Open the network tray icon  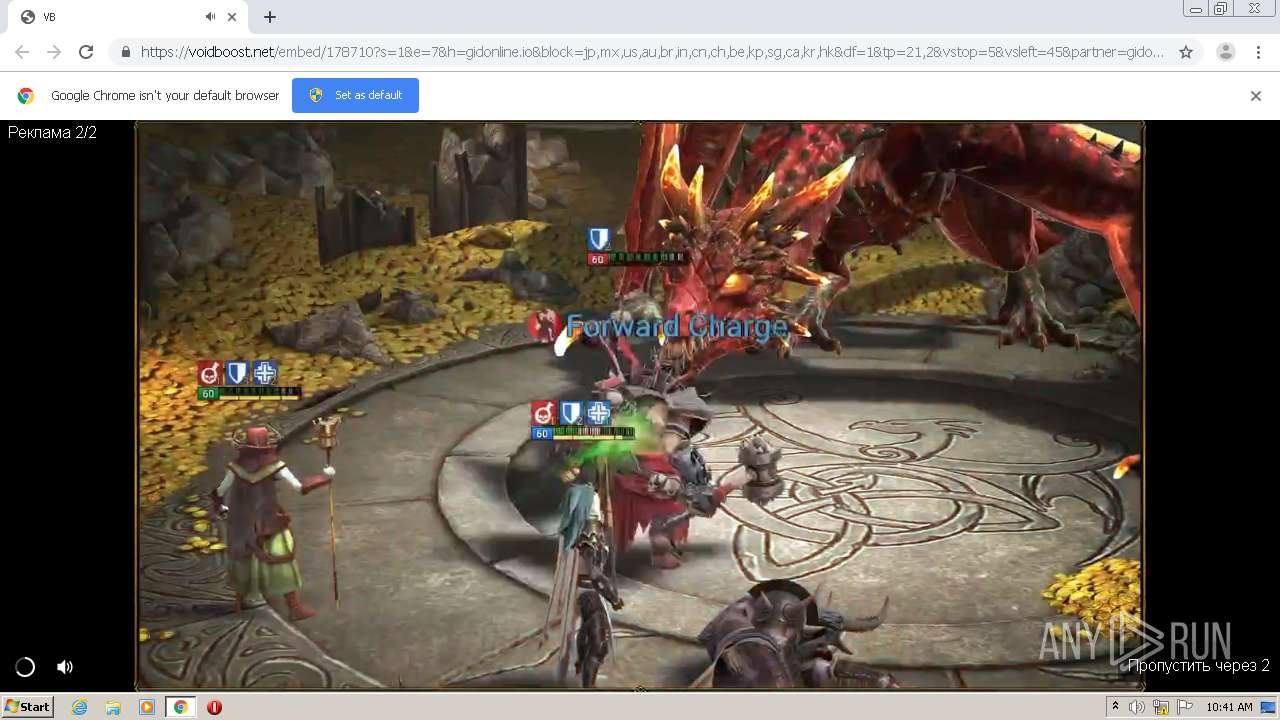pos(1160,707)
